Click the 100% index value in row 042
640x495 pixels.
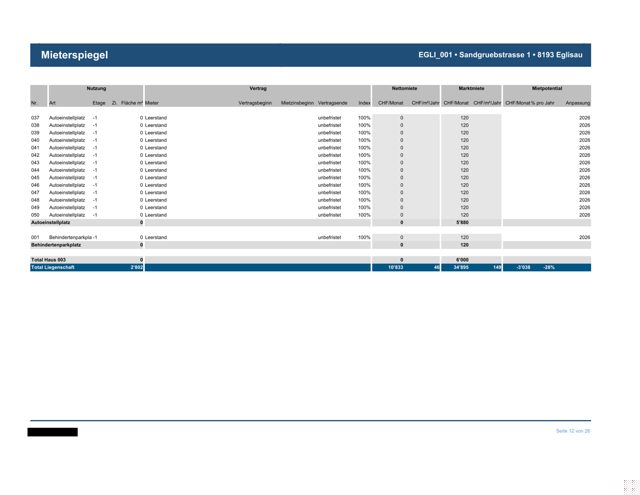(364, 155)
